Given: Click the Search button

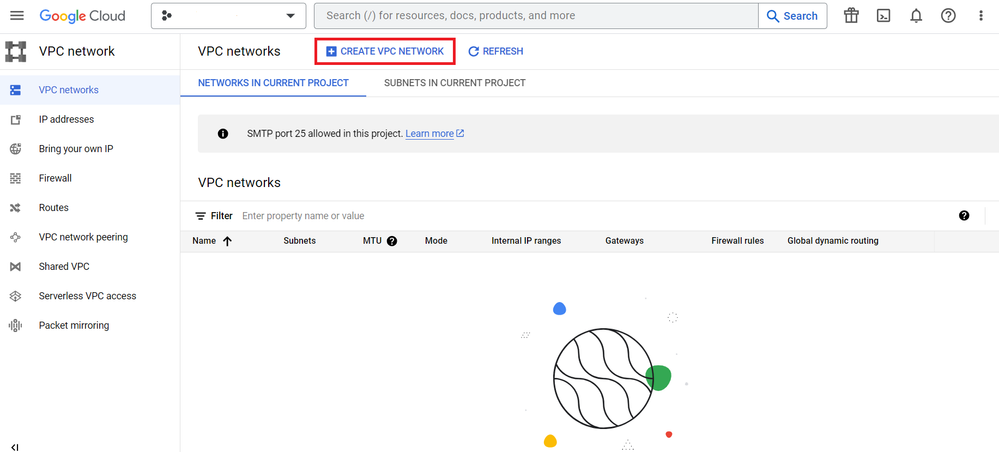Looking at the screenshot, I should [792, 16].
